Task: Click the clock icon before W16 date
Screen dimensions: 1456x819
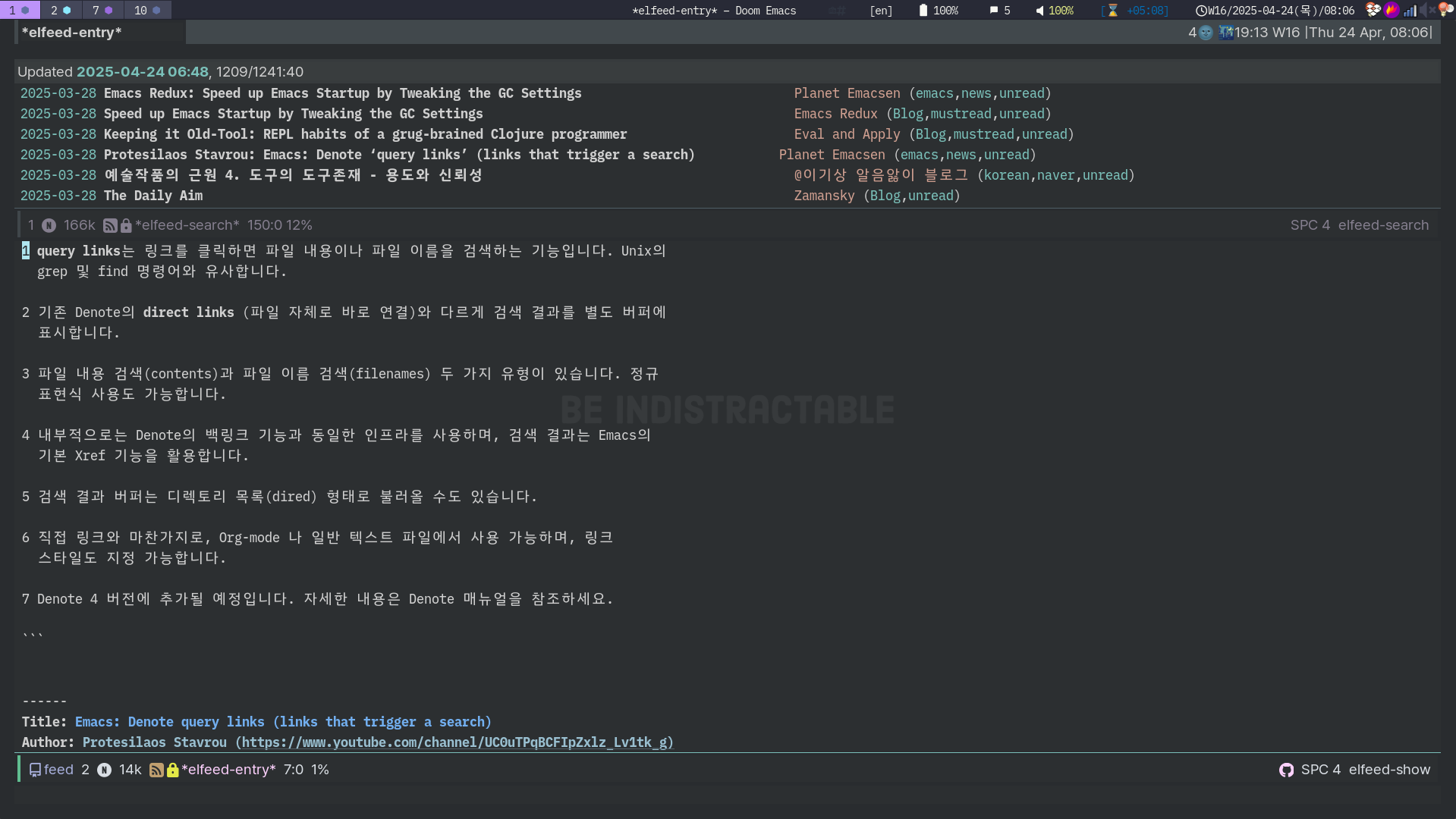Action: click(1201, 11)
